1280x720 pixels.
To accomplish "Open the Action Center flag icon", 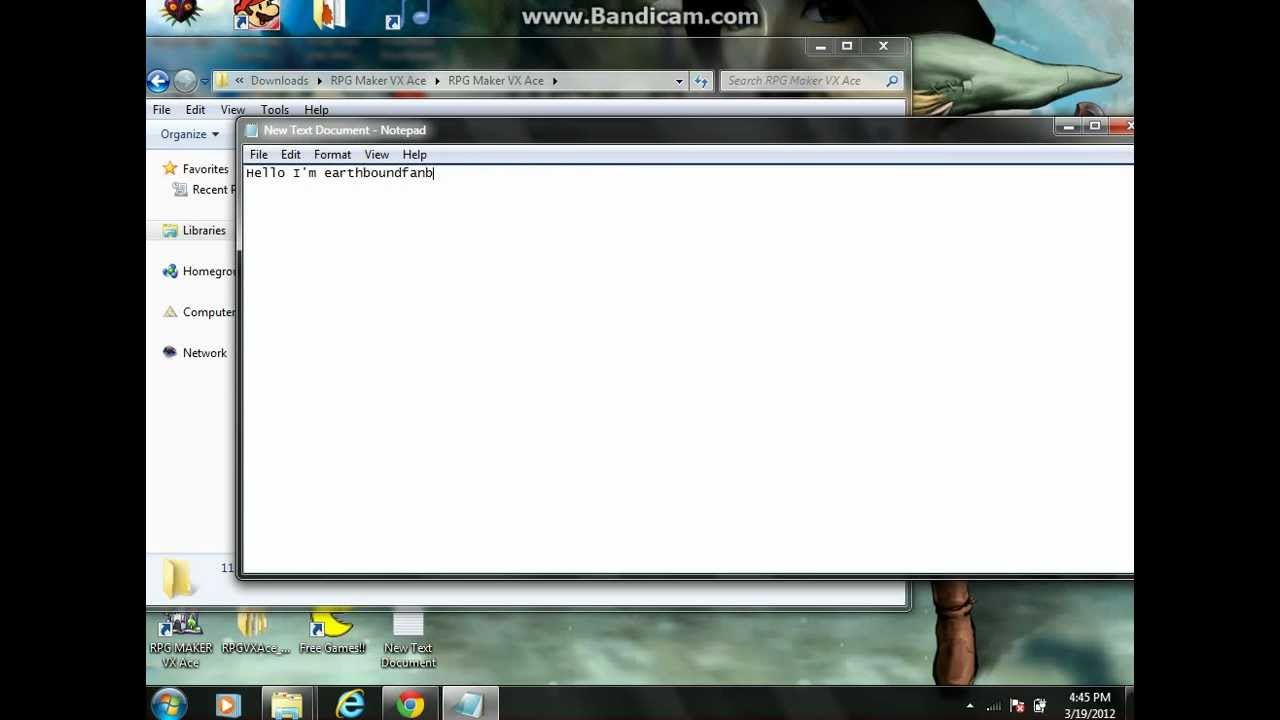I will click(x=1017, y=706).
